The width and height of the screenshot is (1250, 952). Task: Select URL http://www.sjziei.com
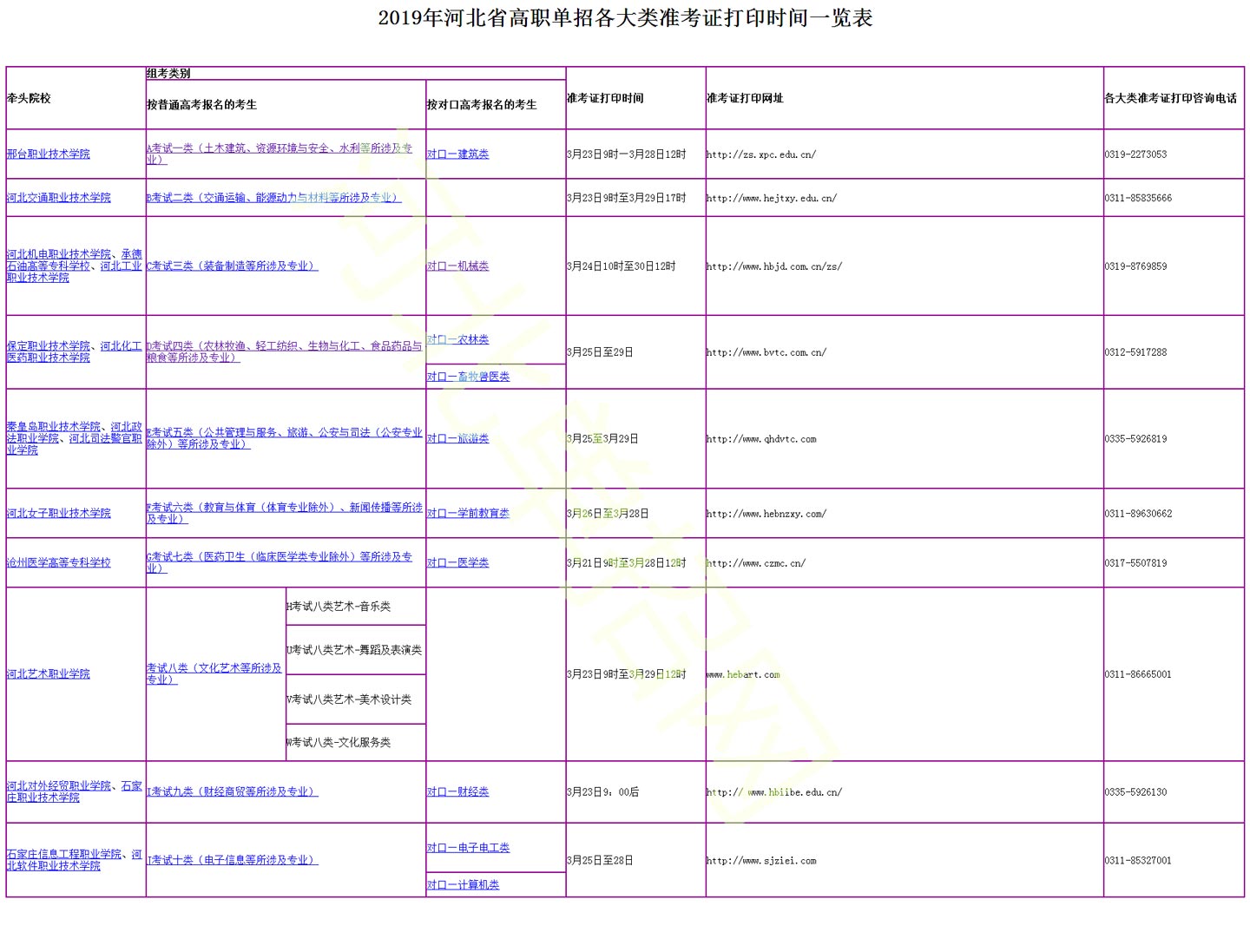point(761,861)
